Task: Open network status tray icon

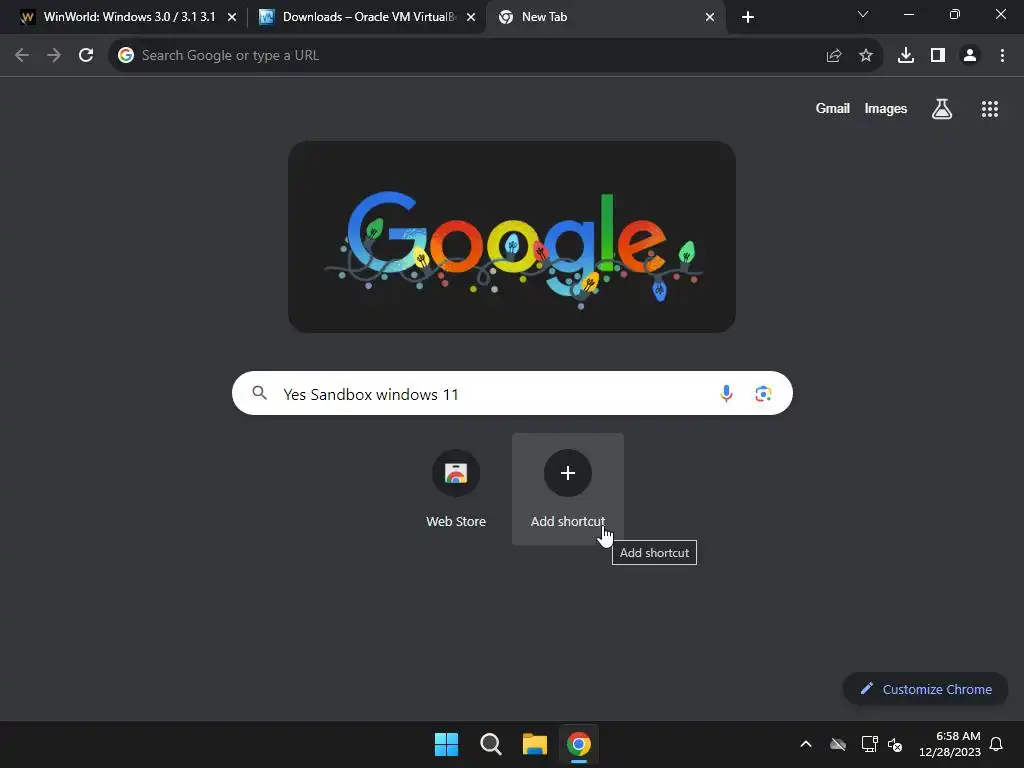Action: [x=869, y=744]
